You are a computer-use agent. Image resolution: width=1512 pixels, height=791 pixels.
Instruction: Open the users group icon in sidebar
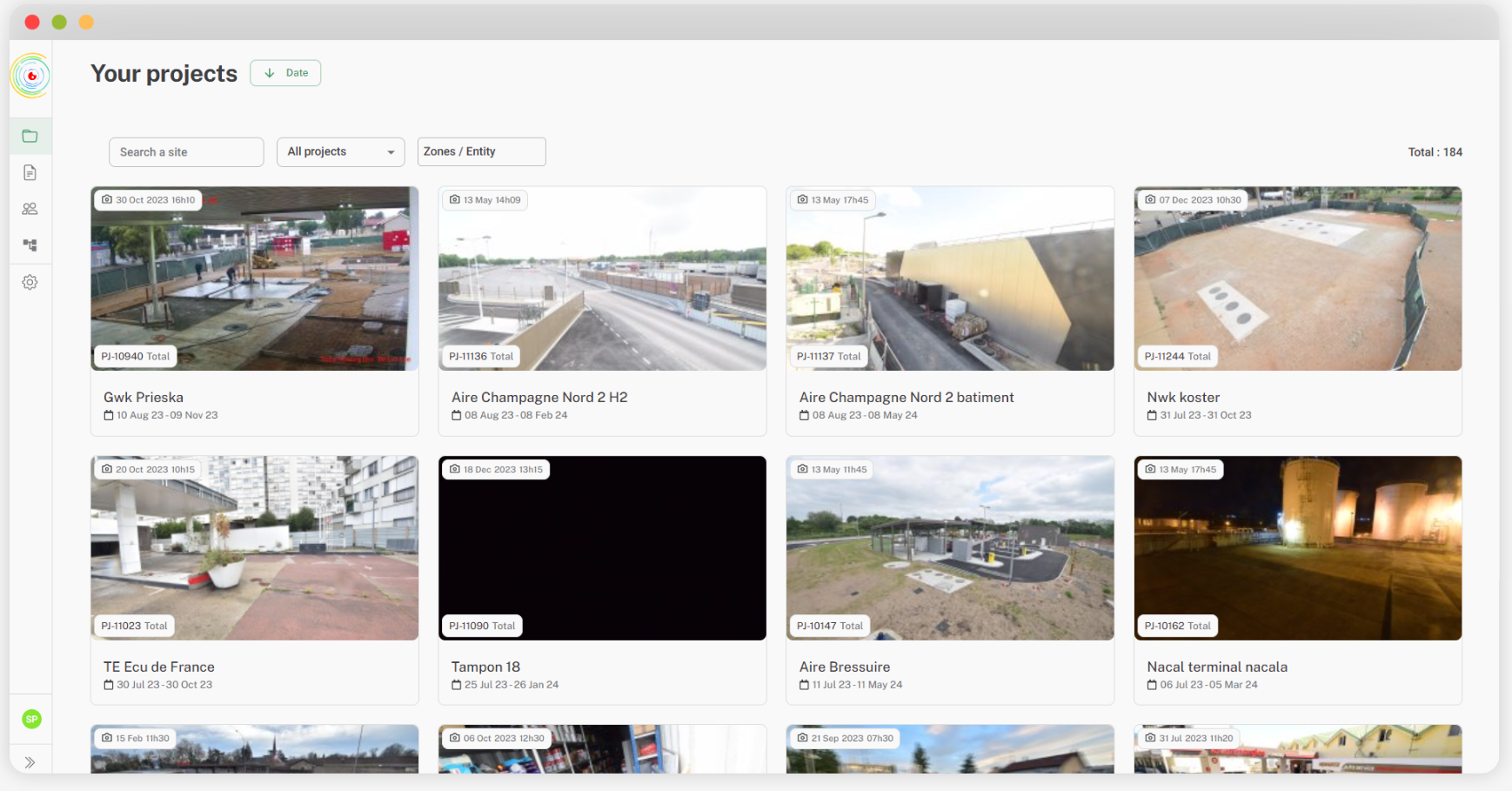tap(30, 209)
